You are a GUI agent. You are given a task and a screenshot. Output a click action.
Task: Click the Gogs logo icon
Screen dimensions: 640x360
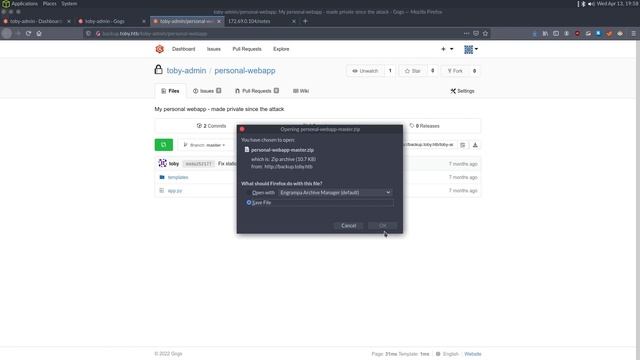160,49
